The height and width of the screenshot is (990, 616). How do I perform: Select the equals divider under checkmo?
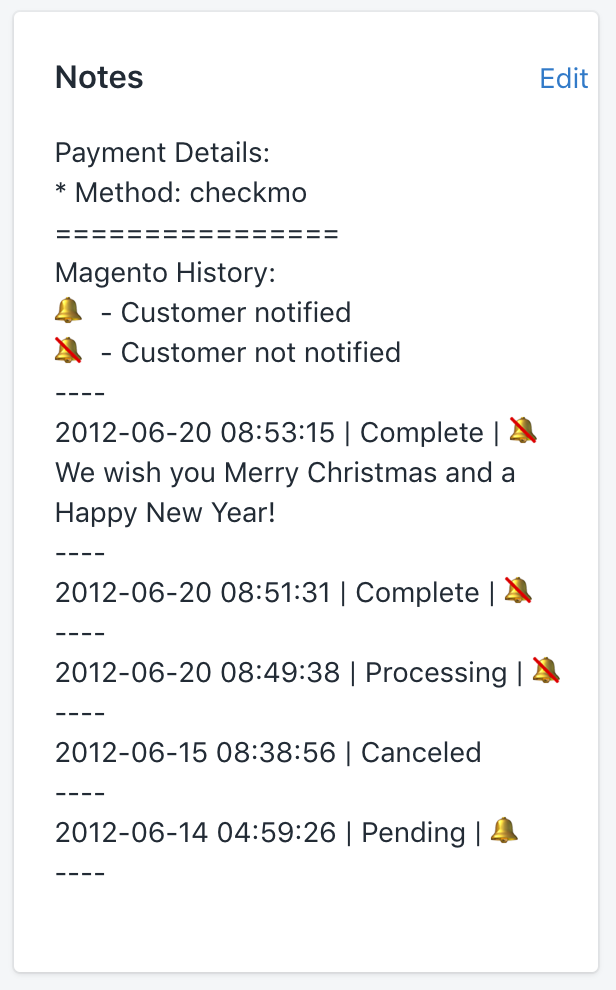coord(195,232)
